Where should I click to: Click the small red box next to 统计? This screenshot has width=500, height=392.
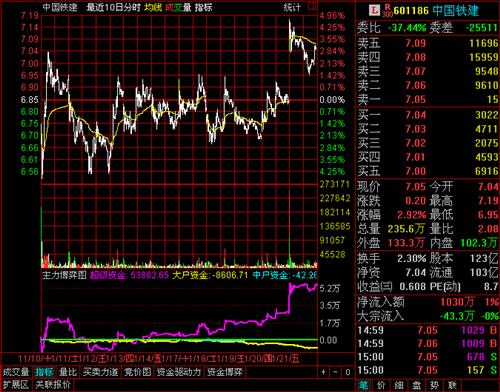[312, 7]
